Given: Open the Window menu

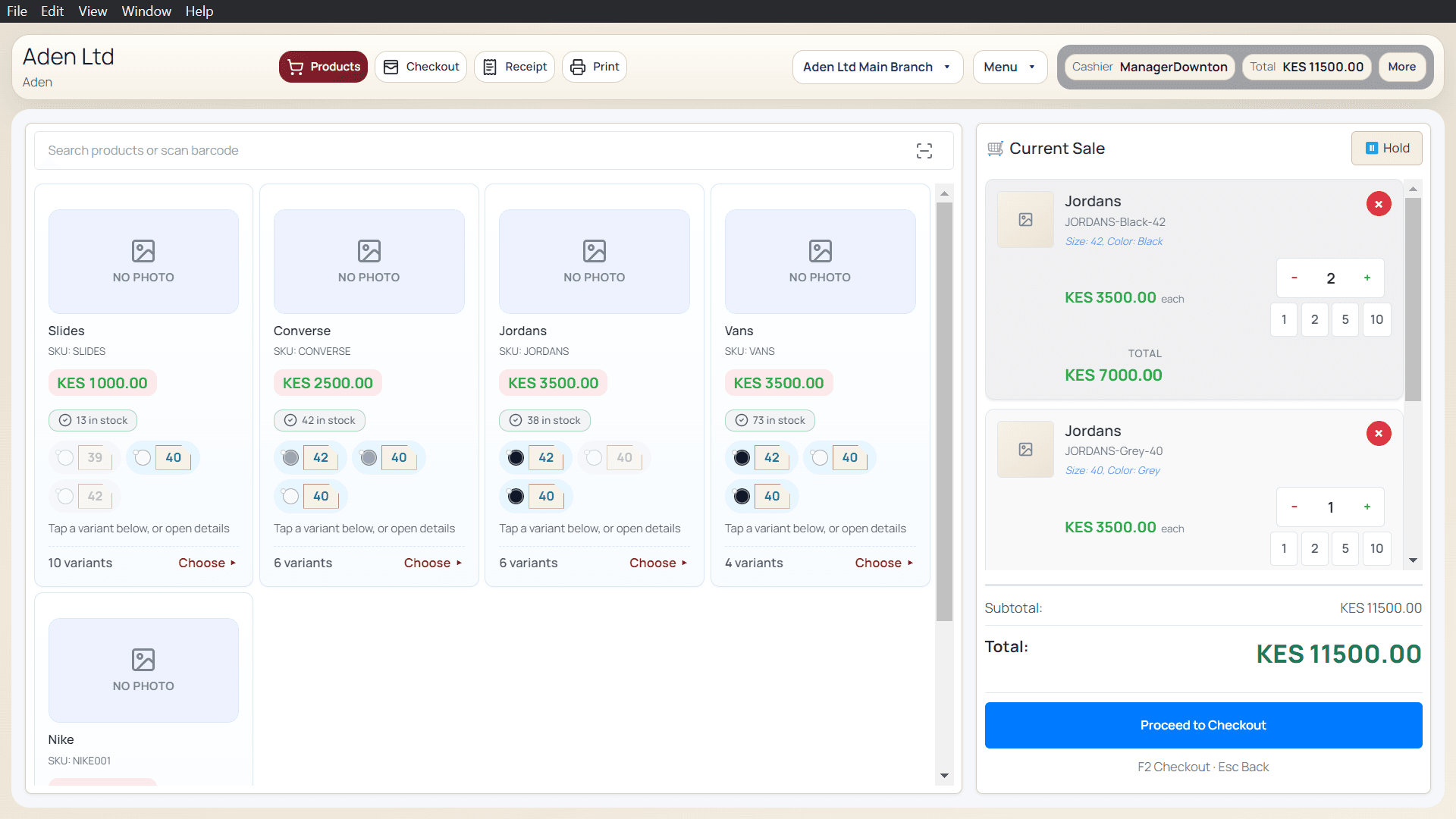Looking at the screenshot, I should [146, 11].
